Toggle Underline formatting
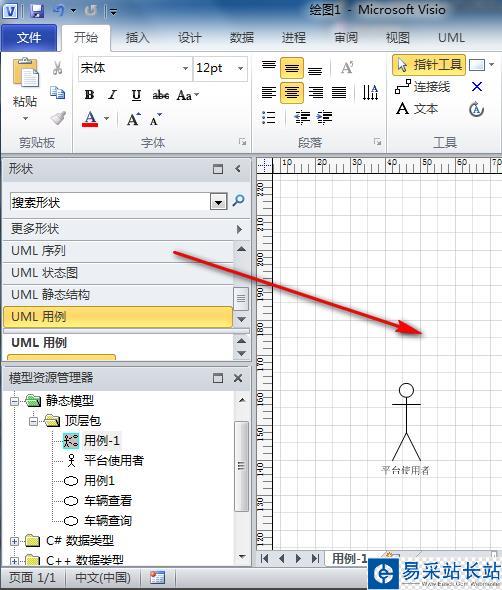 136,95
